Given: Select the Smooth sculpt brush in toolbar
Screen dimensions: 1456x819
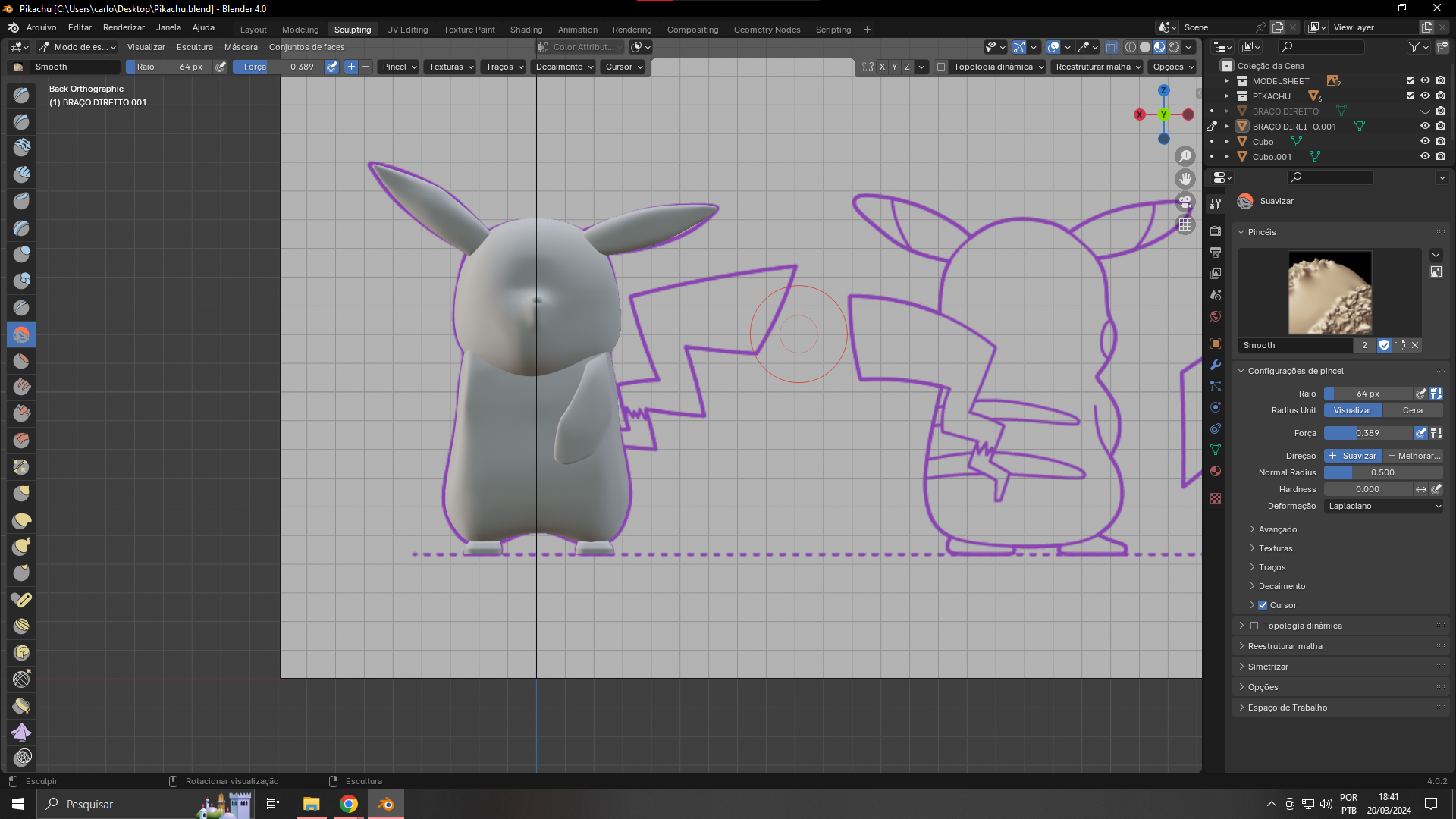Looking at the screenshot, I should coord(21,334).
